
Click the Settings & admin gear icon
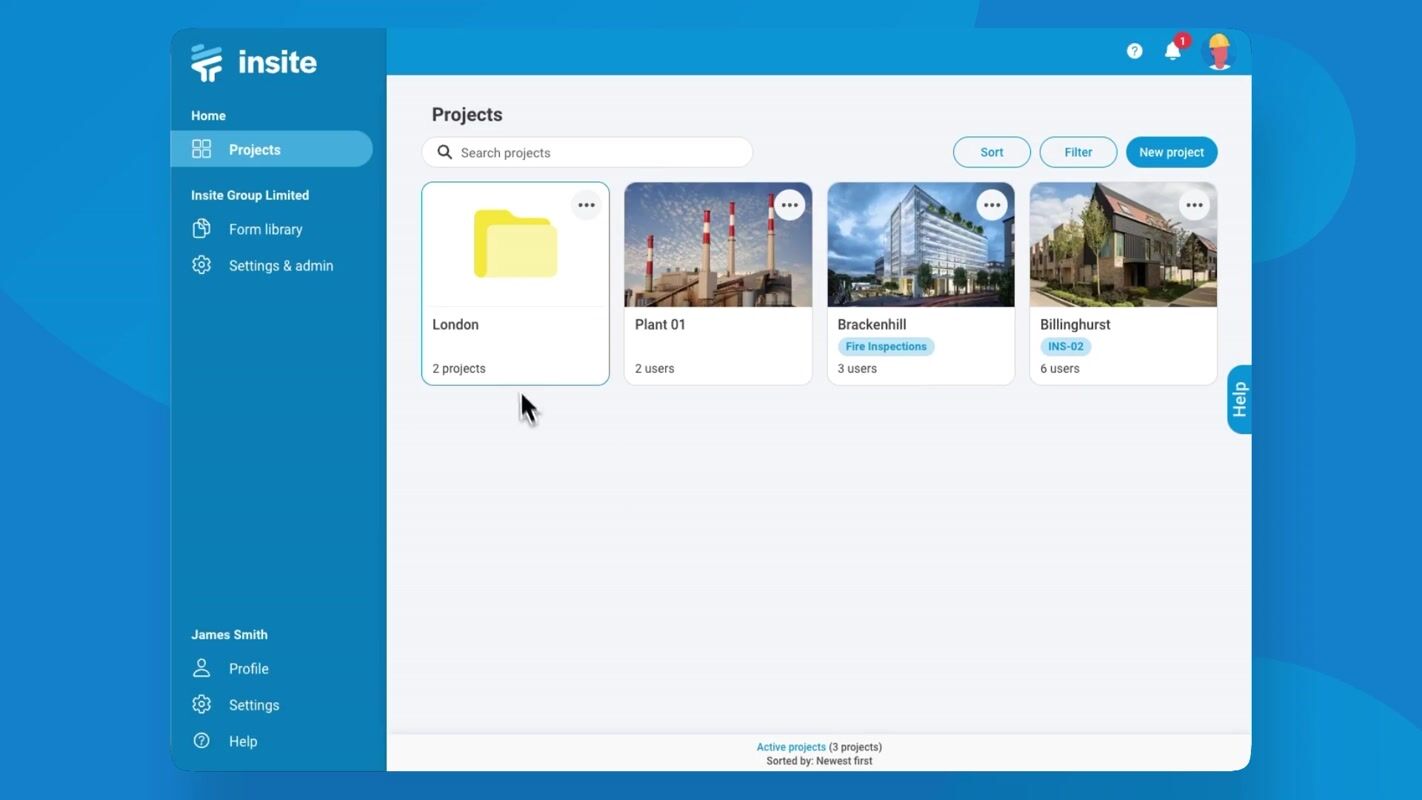click(x=202, y=265)
